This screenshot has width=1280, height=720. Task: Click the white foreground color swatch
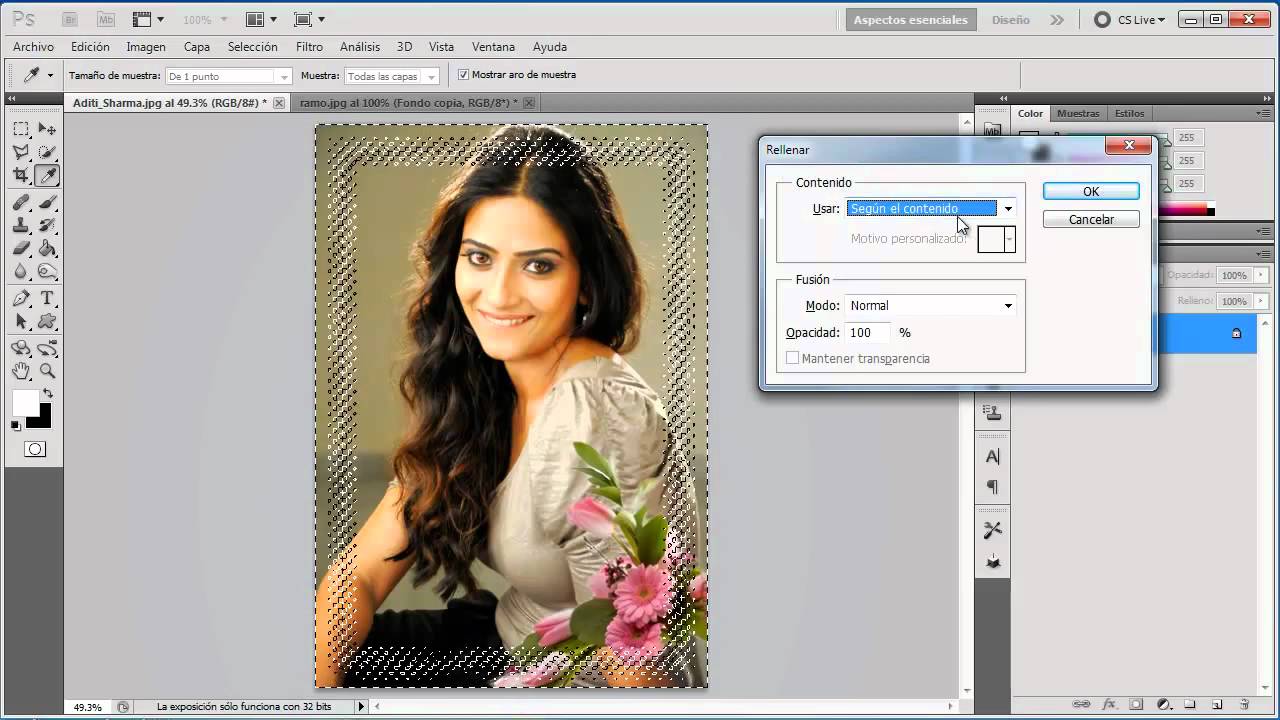[x=24, y=402]
